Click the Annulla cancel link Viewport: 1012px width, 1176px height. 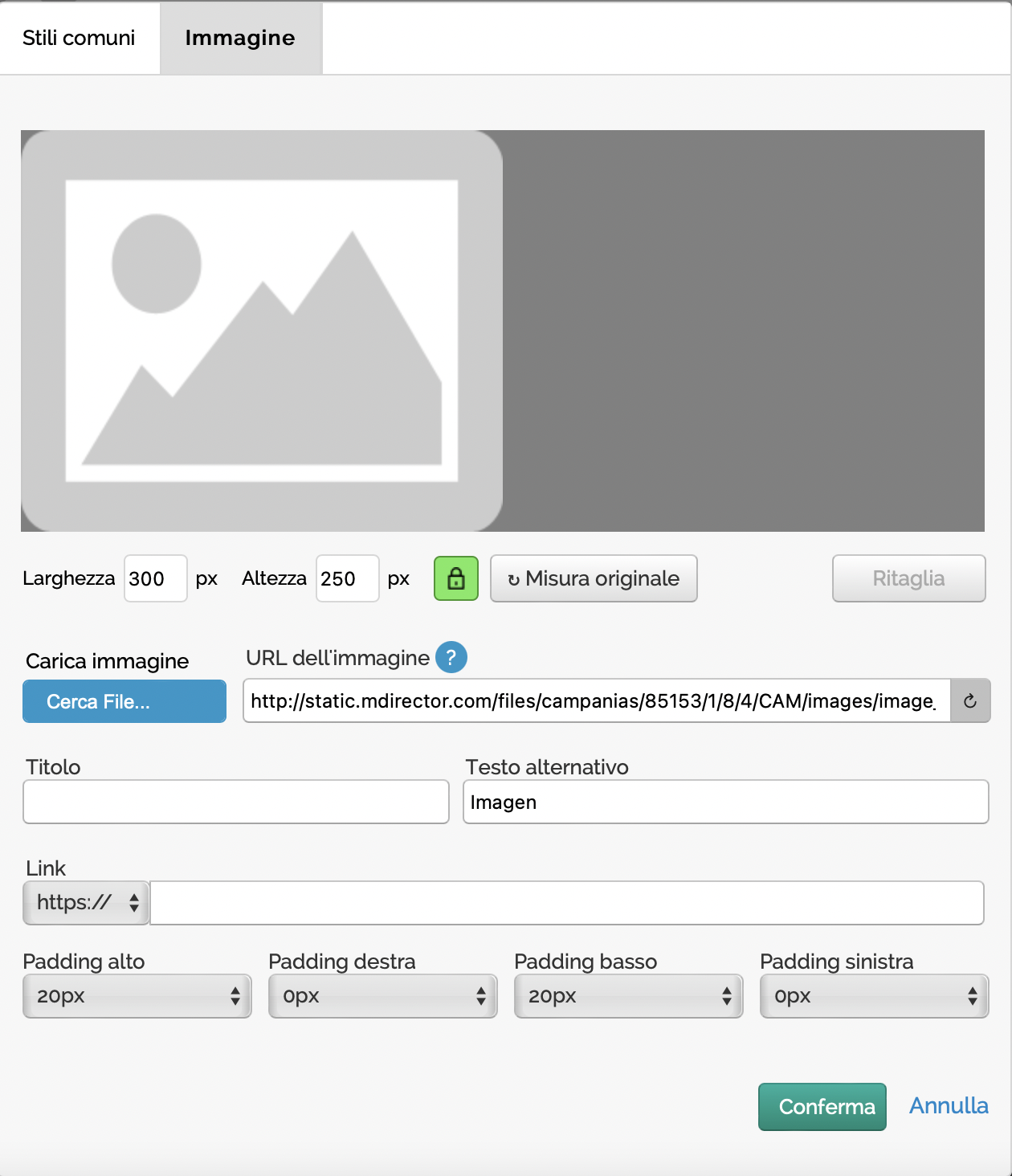coord(949,1106)
